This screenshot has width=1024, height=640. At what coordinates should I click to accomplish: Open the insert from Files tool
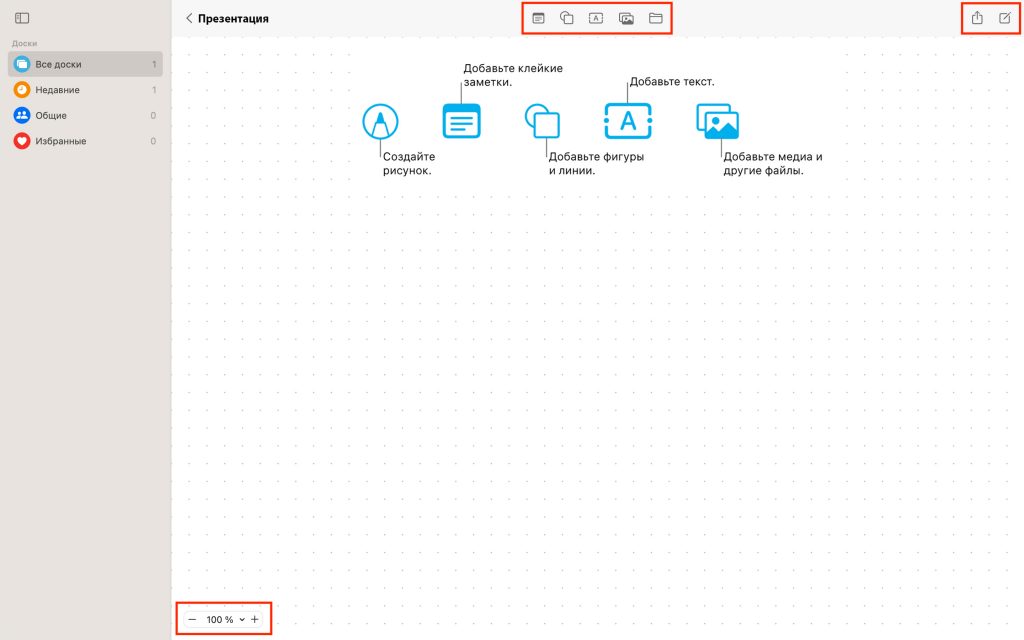point(657,17)
